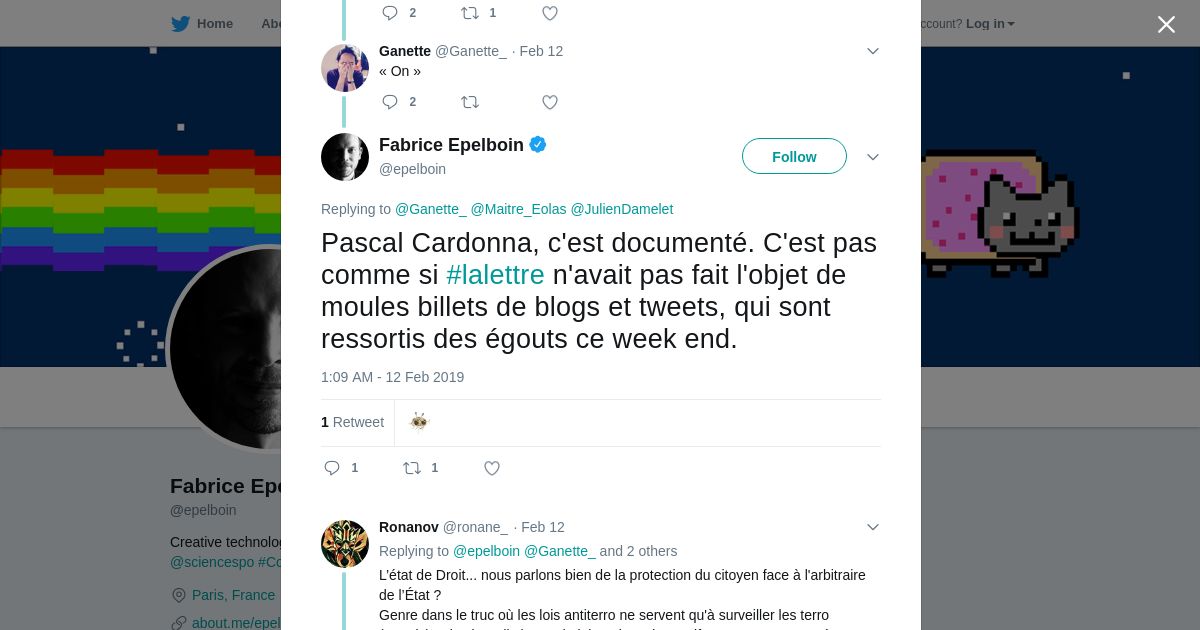This screenshot has width=1200, height=630.
Task: Open Ronanov tweet options chevron
Action: (x=872, y=527)
